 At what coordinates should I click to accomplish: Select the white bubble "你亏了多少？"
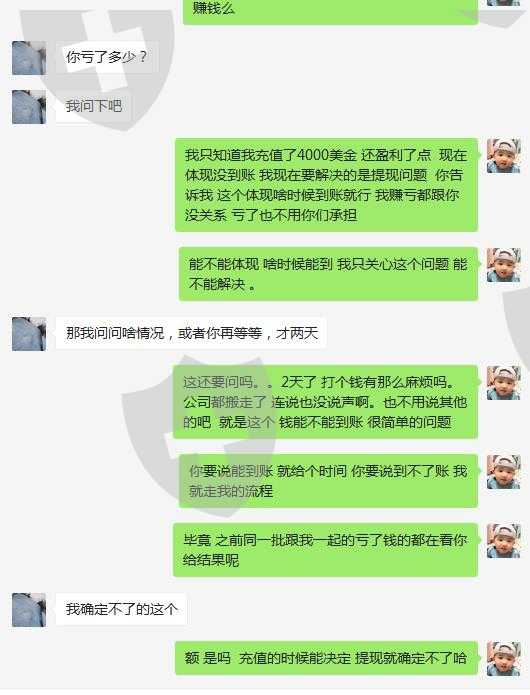point(107,58)
